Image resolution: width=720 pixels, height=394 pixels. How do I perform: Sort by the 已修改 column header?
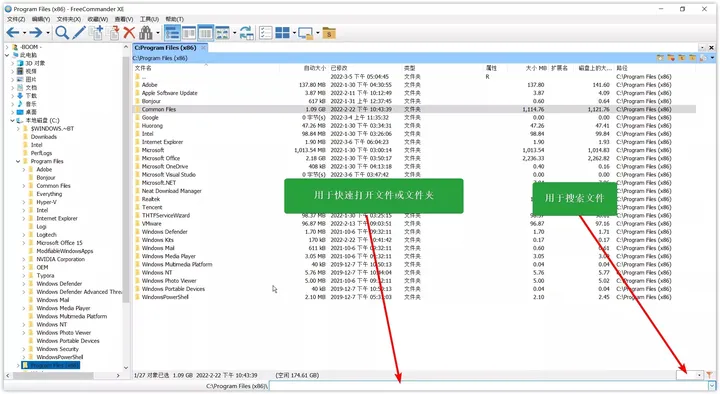[x=339, y=68]
